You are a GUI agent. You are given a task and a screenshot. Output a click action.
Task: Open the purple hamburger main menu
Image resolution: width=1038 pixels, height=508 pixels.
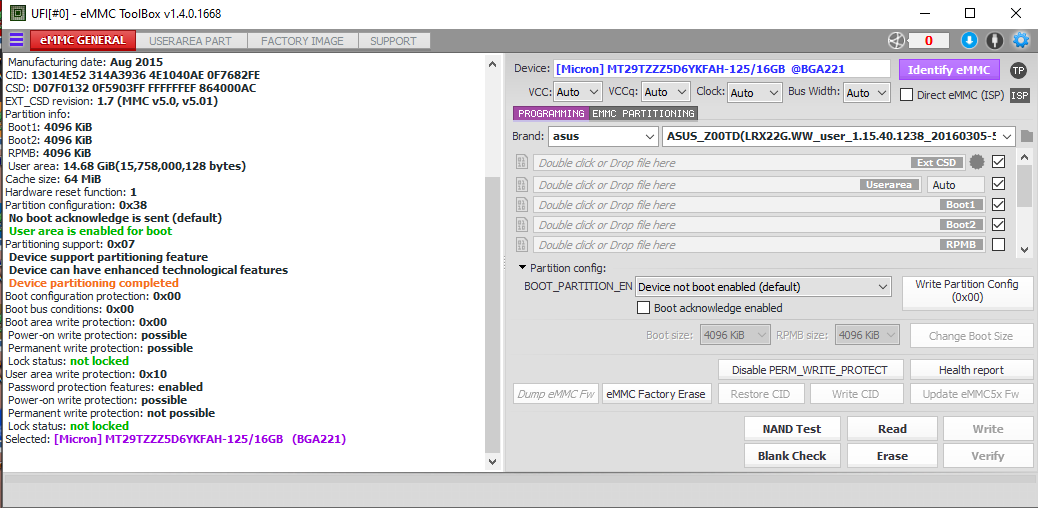pyautogui.click(x=17, y=40)
